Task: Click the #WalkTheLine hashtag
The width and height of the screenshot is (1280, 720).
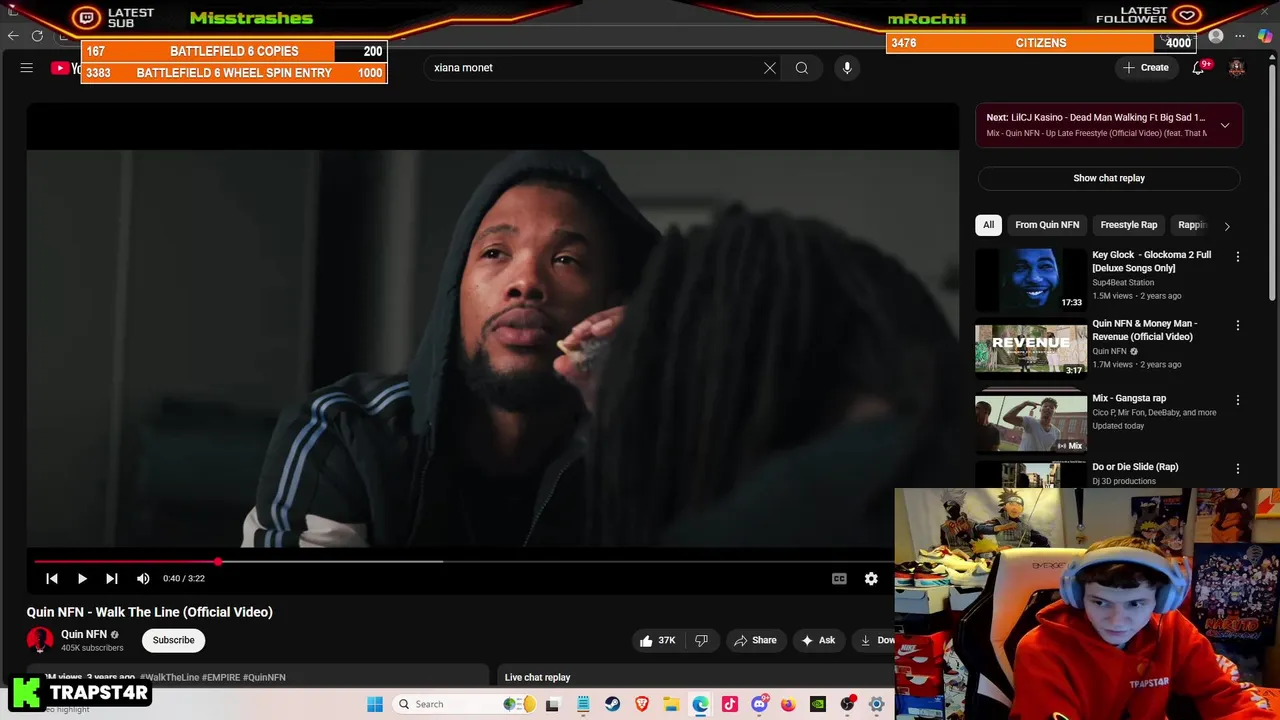Action: [x=169, y=677]
